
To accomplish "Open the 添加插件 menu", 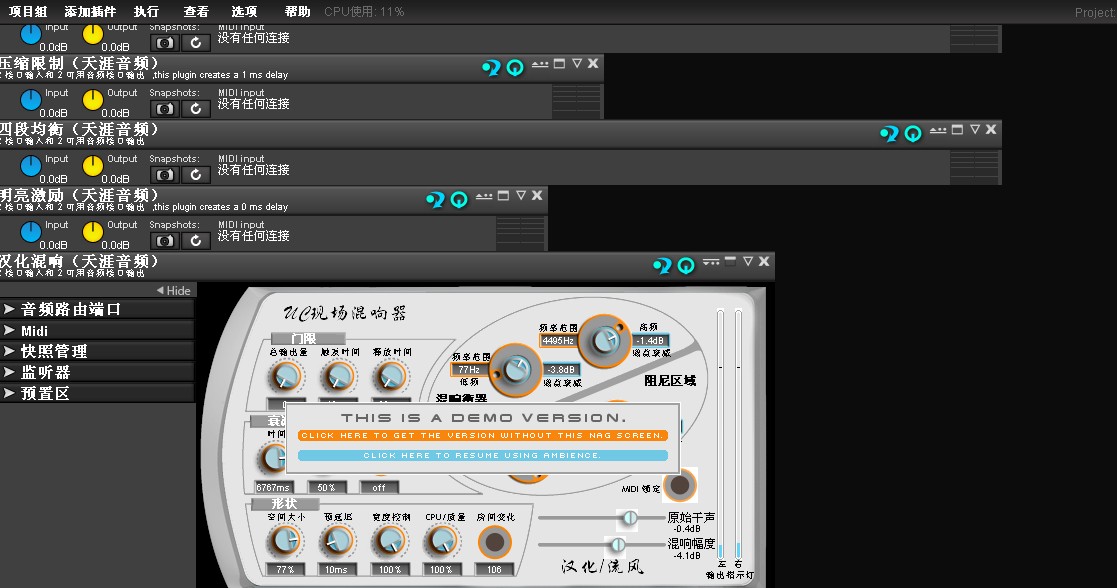I will [x=90, y=11].
